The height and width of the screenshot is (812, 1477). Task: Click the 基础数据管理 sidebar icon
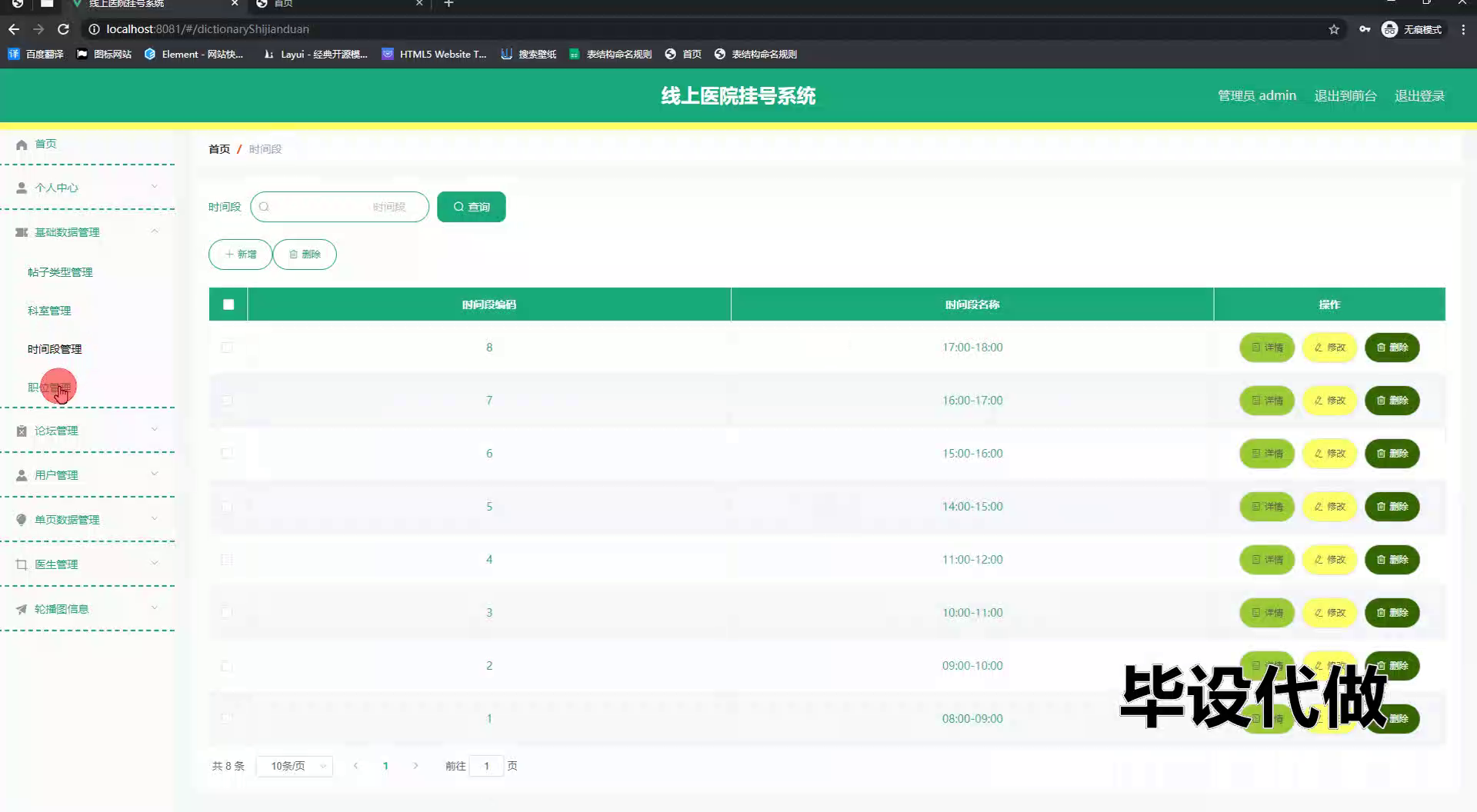(22, 232)
